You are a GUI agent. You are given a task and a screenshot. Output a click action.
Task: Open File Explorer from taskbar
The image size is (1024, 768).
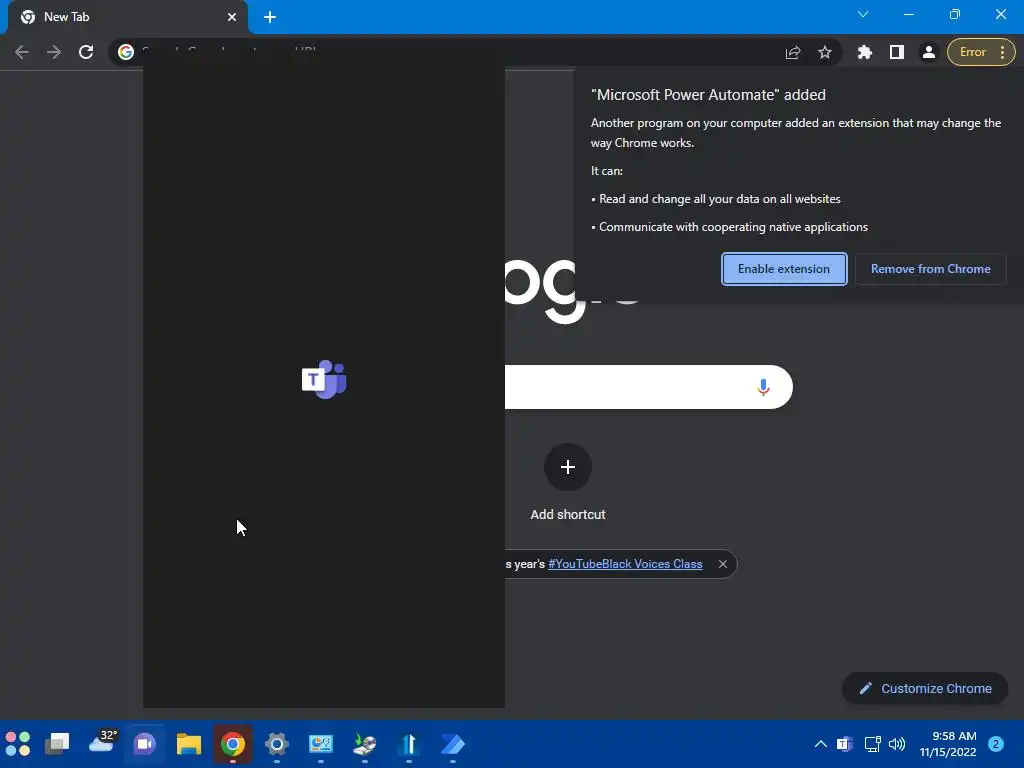(x=189, y=744)
